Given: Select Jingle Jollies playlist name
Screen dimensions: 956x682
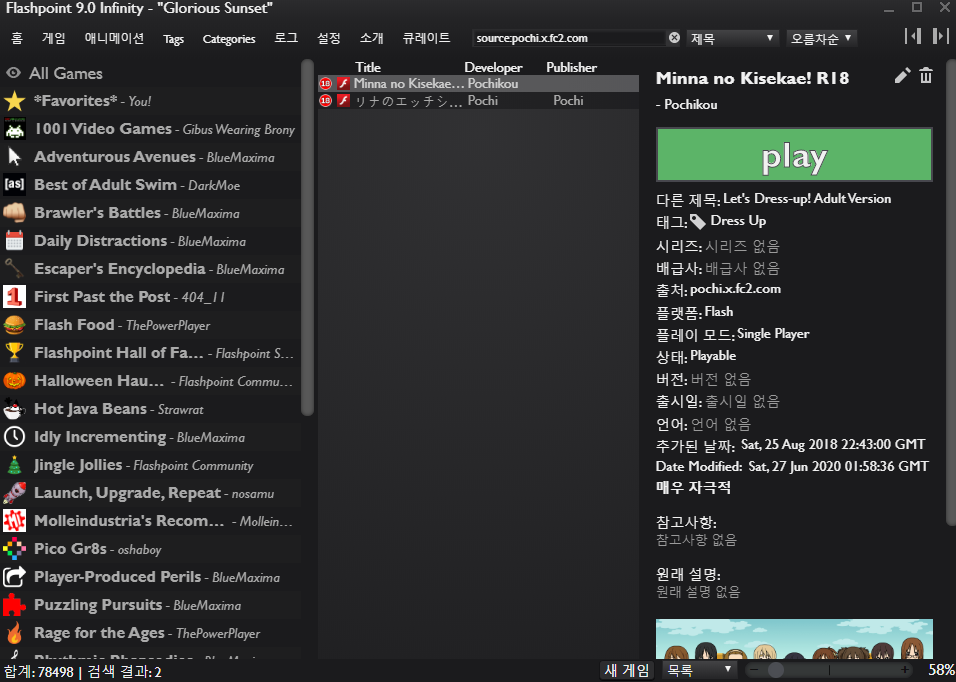Looking at the screenshot, I should coord(78,465).
